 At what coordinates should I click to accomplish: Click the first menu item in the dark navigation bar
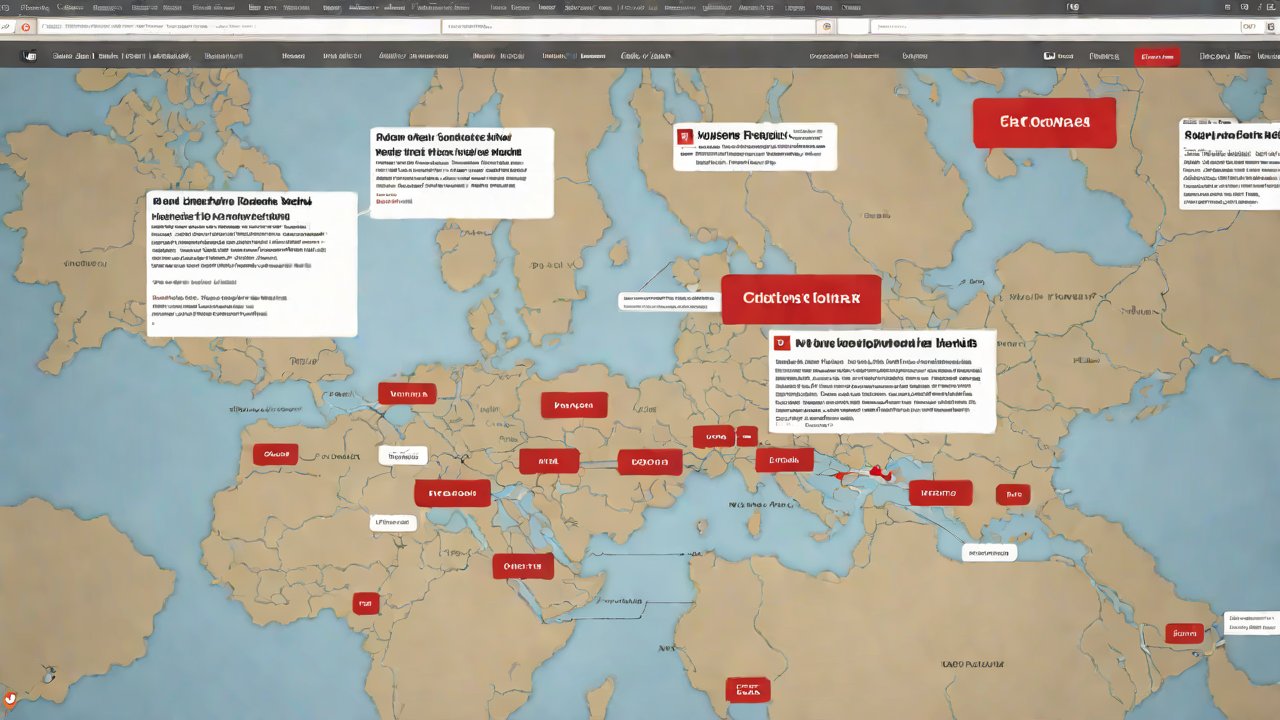[74, 57]
